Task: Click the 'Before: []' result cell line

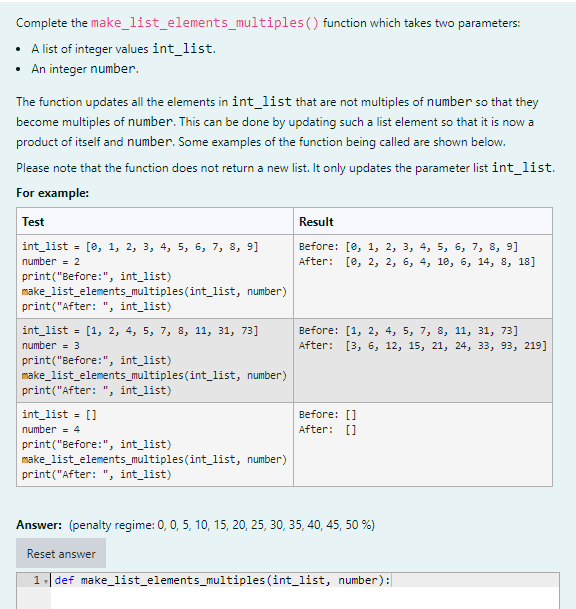Action: (x=327, y=414)
